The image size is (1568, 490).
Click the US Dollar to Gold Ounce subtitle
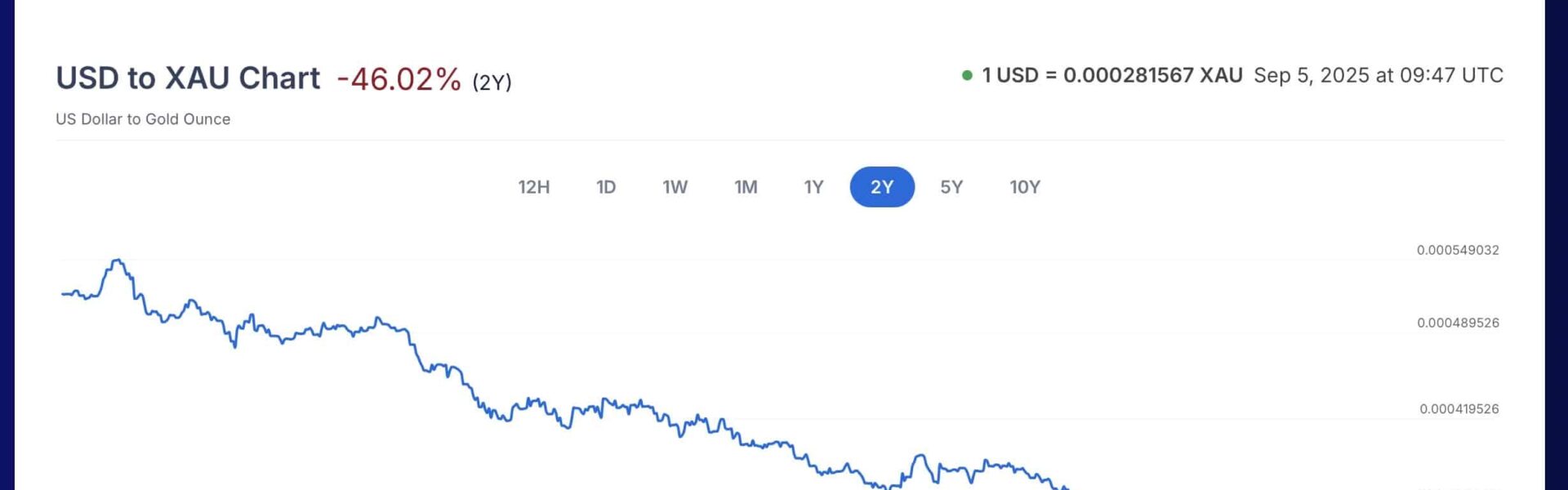click(143, 119)
